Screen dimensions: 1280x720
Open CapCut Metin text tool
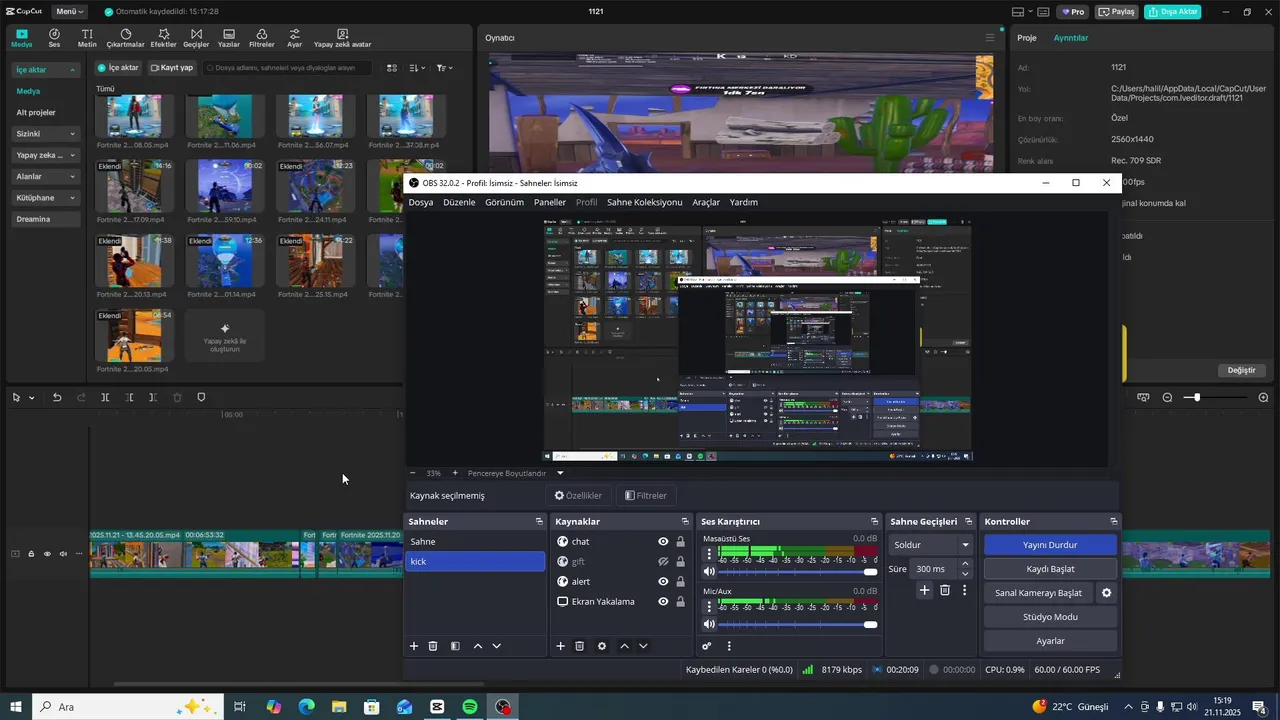pyautogui.click(x=87, y=38)
